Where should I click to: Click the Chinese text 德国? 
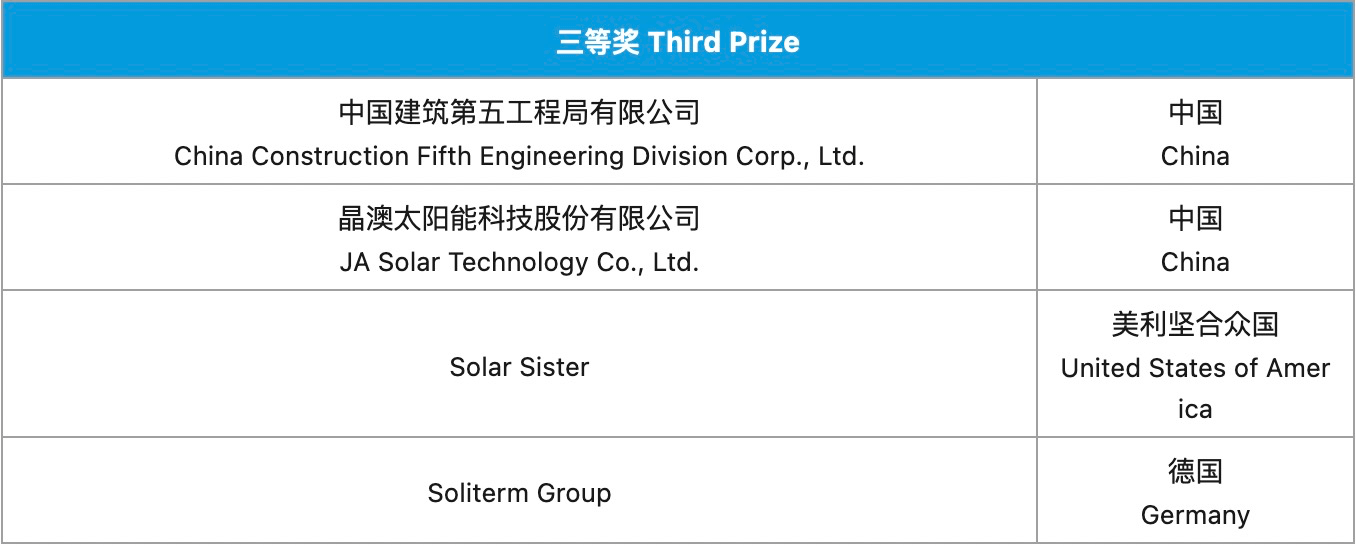1195,471
